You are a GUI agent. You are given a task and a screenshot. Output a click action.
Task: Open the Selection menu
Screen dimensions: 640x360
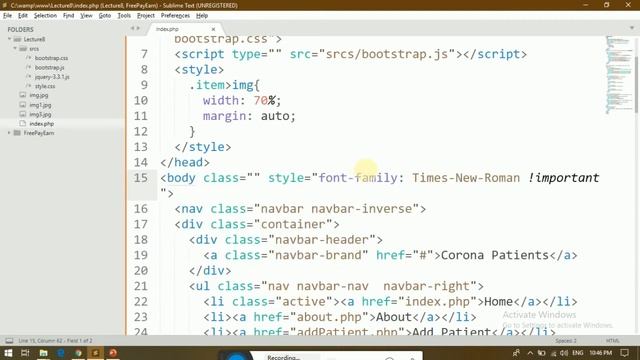[45, 16]
